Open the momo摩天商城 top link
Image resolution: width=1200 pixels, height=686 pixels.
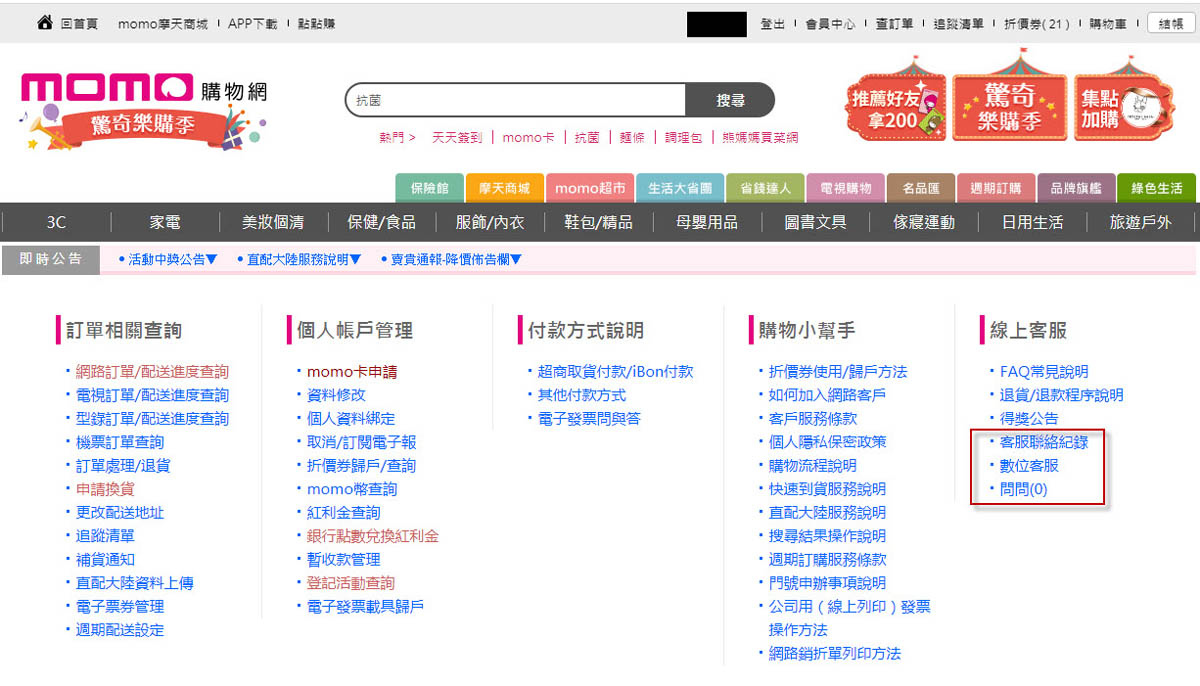162,24
